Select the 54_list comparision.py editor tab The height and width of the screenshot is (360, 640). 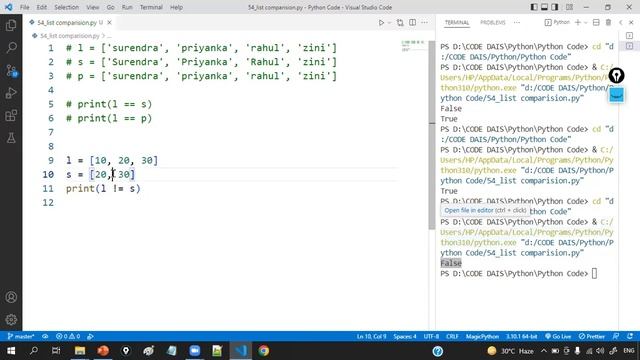[67, 22]
